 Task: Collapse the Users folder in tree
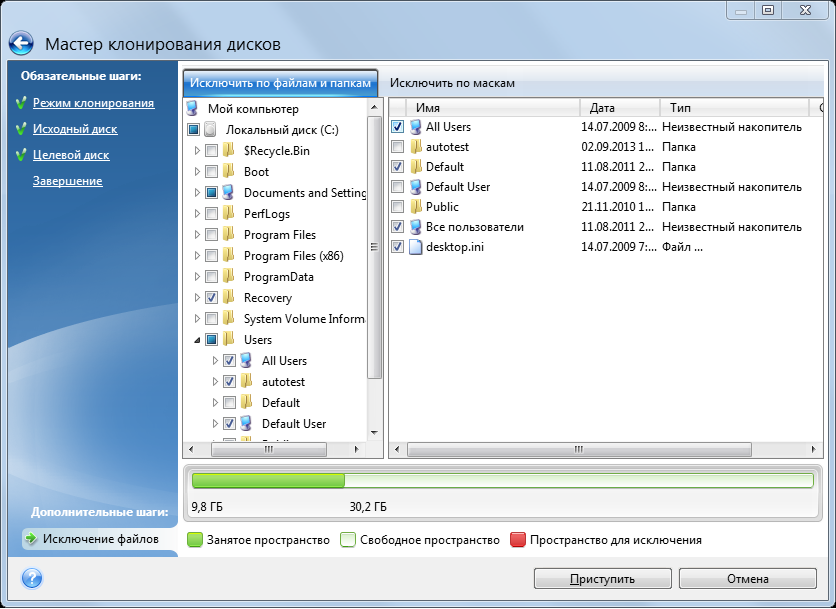(x=196, y=340)
